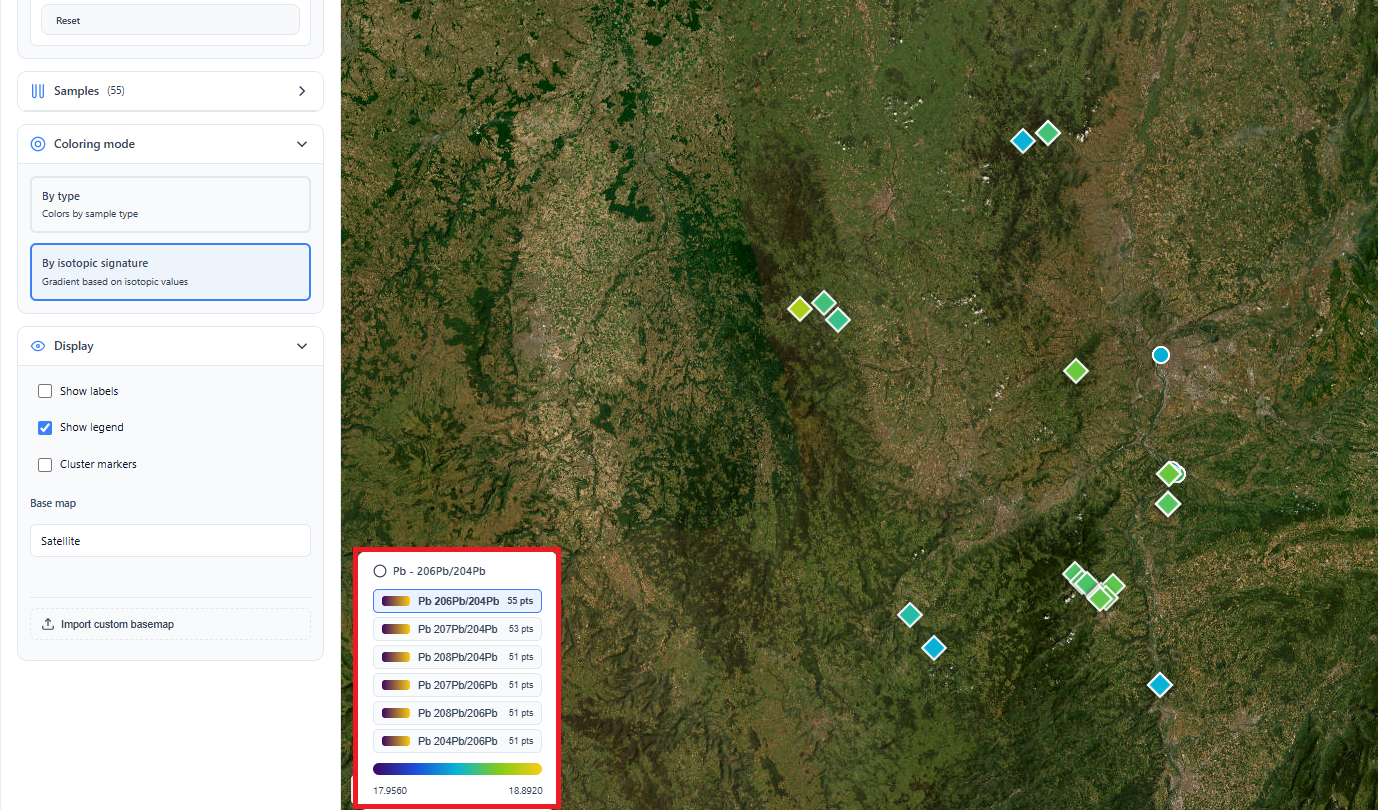The height and width of the screenshot is (810, 1378).
Task: Enable the Cluster markers checkbox
Action: point(45,465)
